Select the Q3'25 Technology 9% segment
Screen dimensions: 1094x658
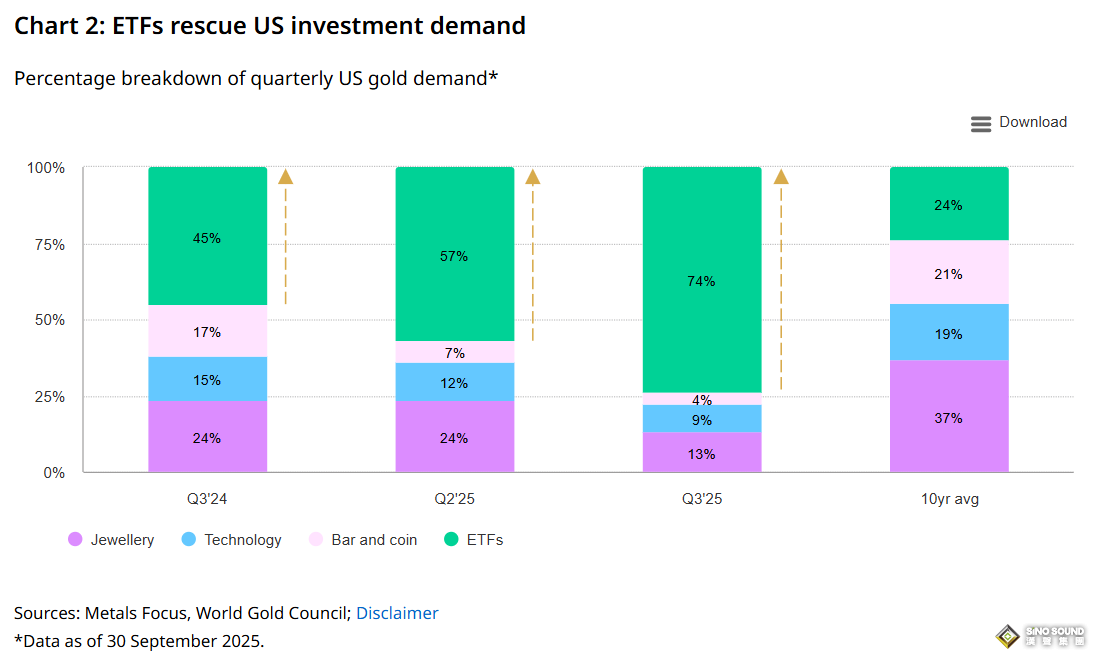[x=701, y=418]
